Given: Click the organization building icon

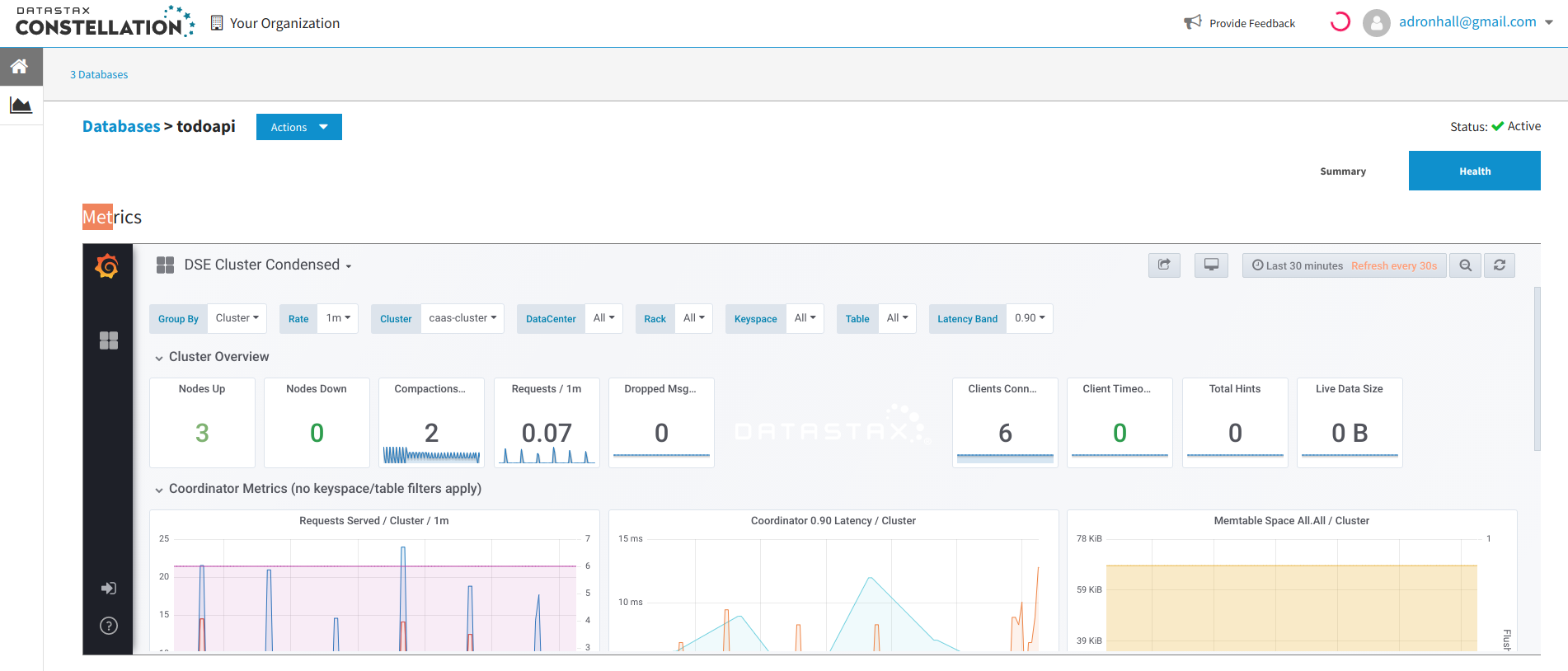Looking at the screenshot, I should (x=217, y=23).
